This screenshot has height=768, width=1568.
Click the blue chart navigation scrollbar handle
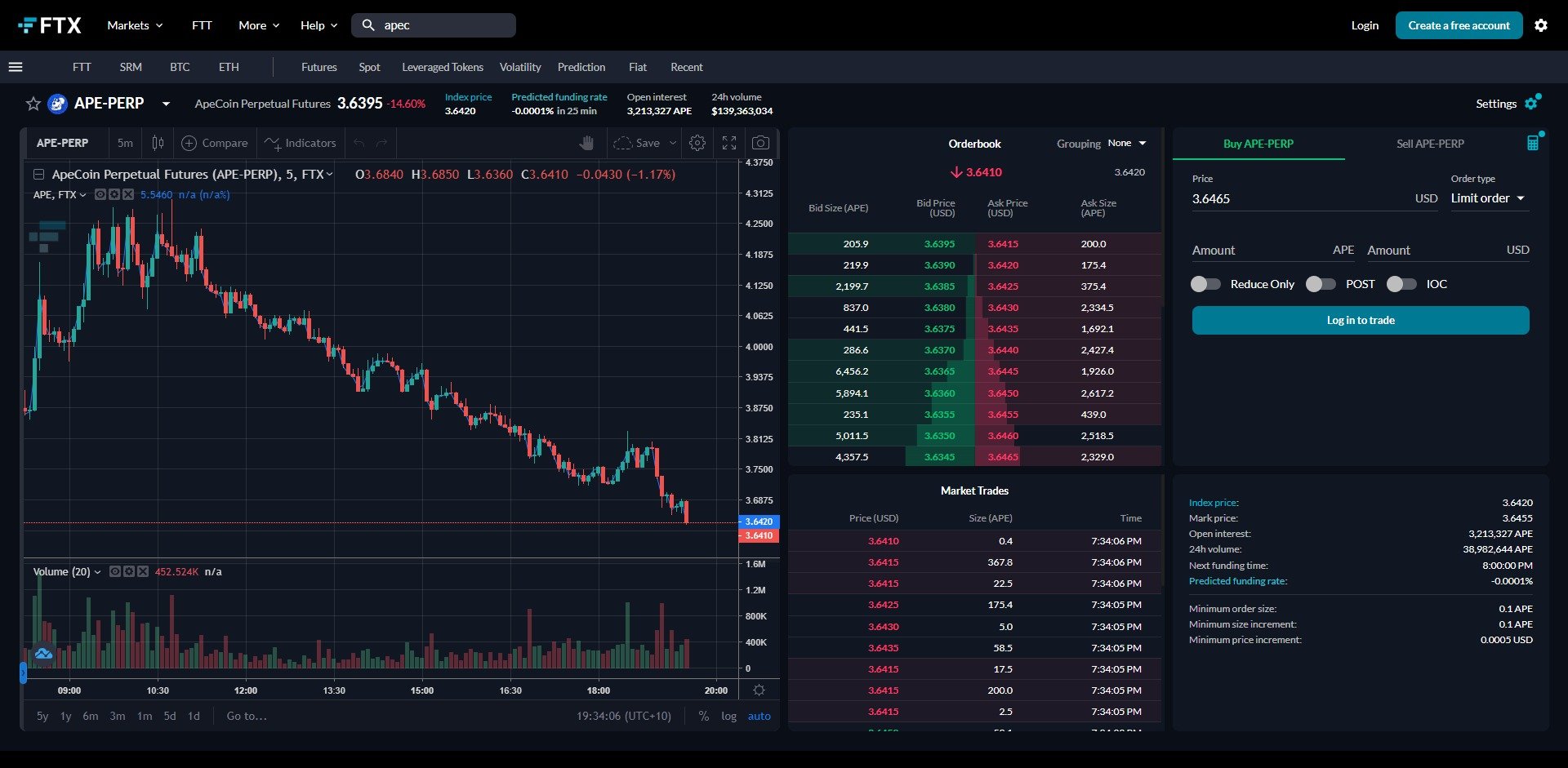click(x=24, y=673)
